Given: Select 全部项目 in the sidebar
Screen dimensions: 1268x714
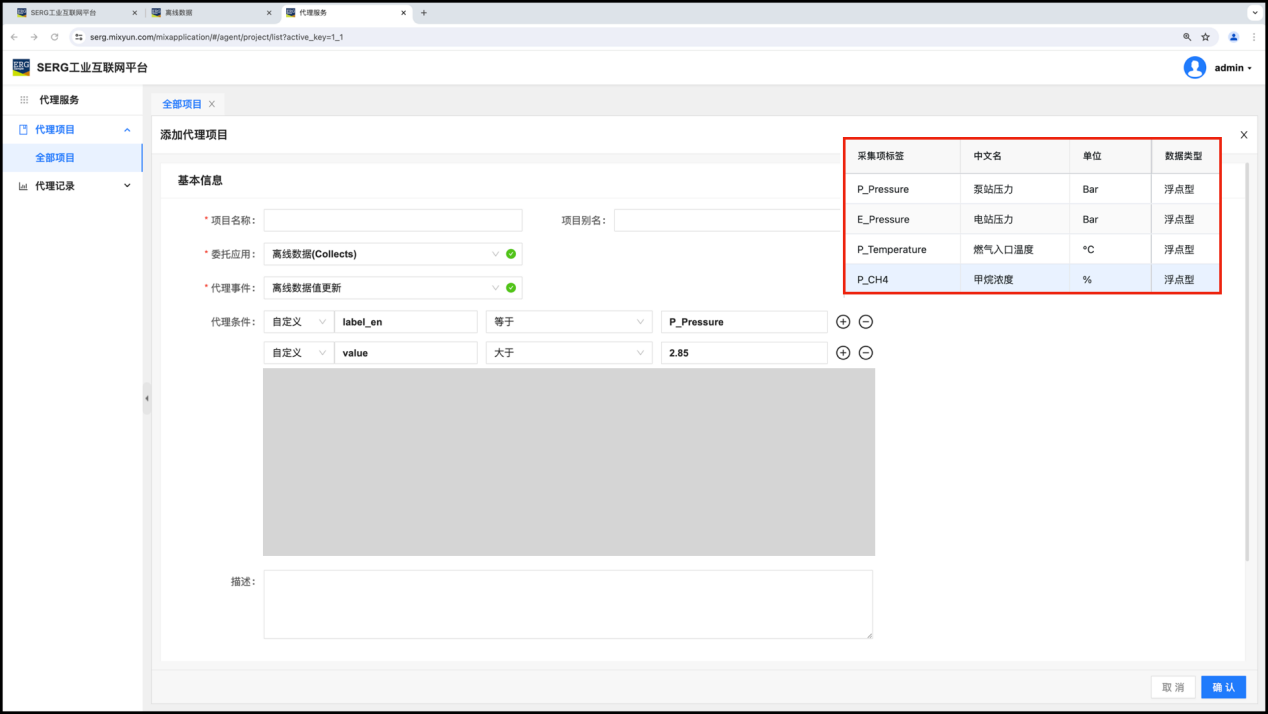Looking at the screenshot, I should [x=55, y=158].
